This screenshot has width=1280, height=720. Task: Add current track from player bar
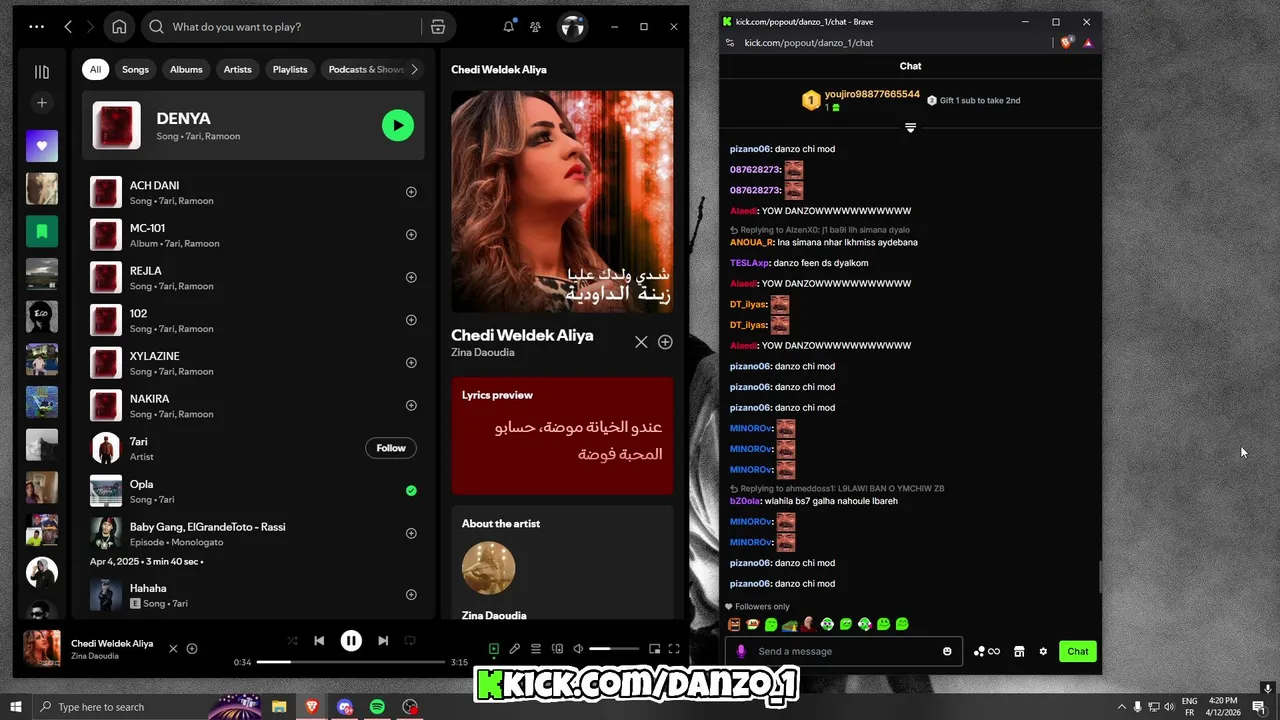(x=192, y=649)
